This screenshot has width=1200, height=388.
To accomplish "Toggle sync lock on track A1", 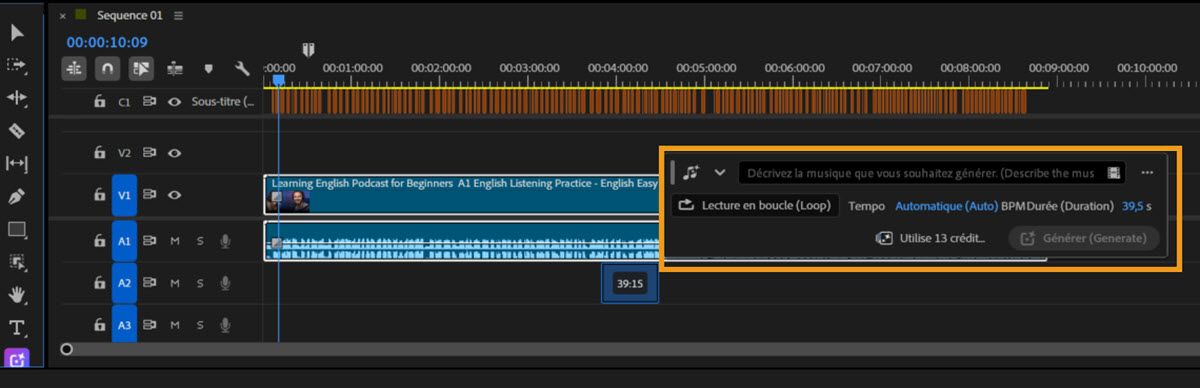I will (x=149, y=241).
